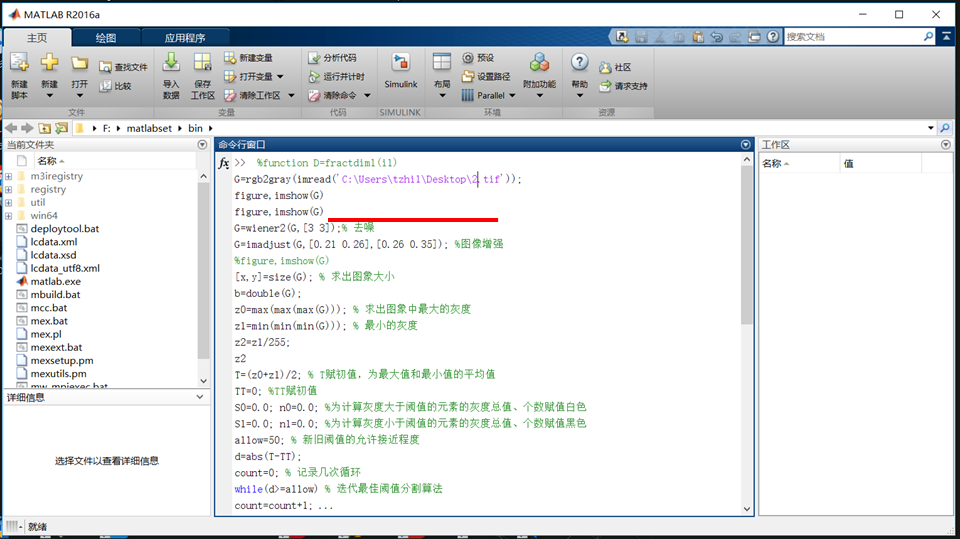Open Preferences (预设) gear icon
The height and width of the screenshot is (539, 960).
point(468,58)
